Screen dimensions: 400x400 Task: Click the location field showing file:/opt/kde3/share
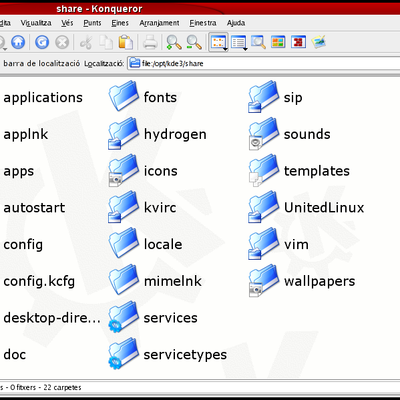[263, 63]
